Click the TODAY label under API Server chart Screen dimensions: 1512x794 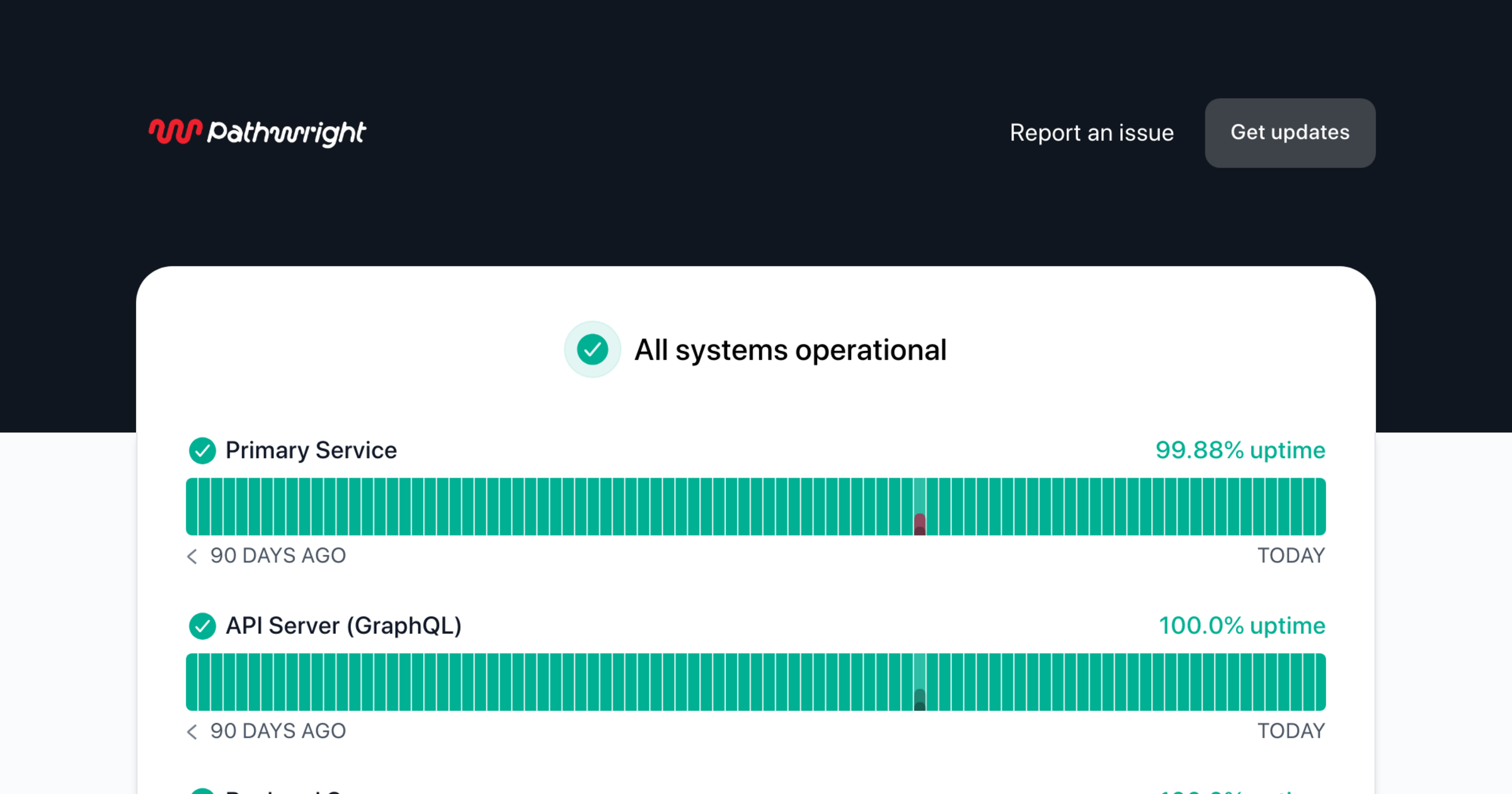click(1291, 731)
